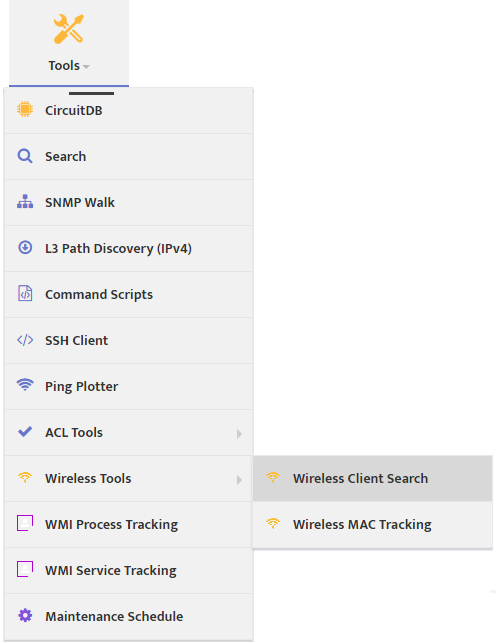Viewport: 496px width, 644px height.
Task: Click the Wireless MAC Tracking wifi icon
Action: [x=273, y=523]
